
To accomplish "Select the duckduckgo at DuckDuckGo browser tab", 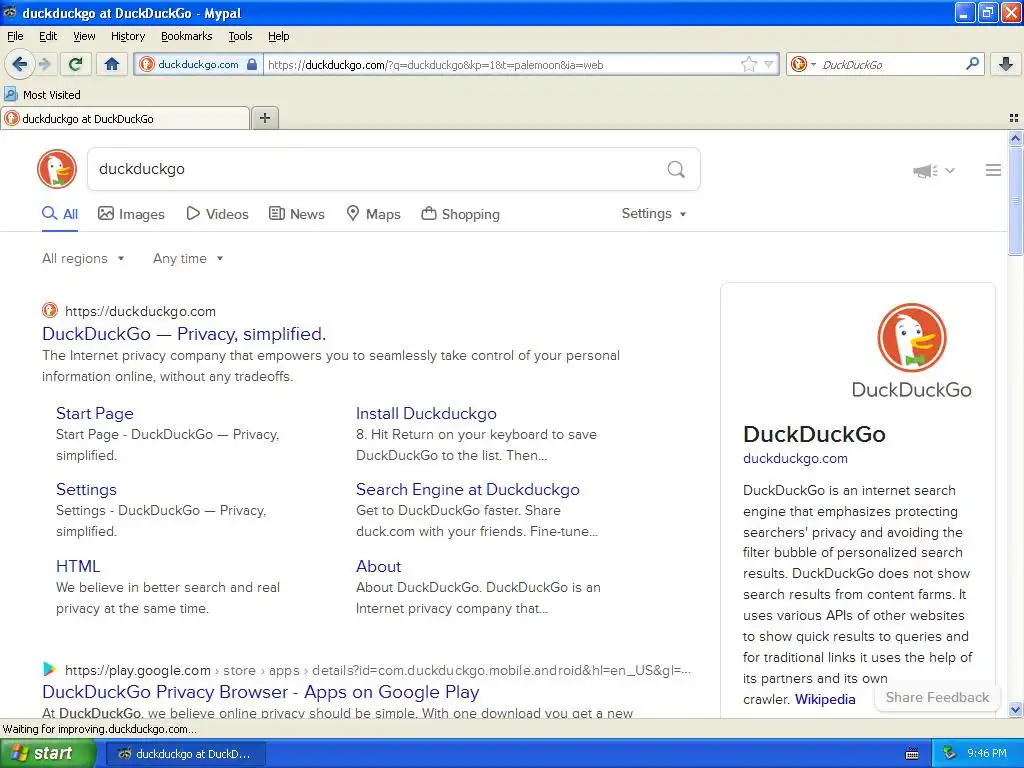I will pyautogui.click(x=125, y=118).
